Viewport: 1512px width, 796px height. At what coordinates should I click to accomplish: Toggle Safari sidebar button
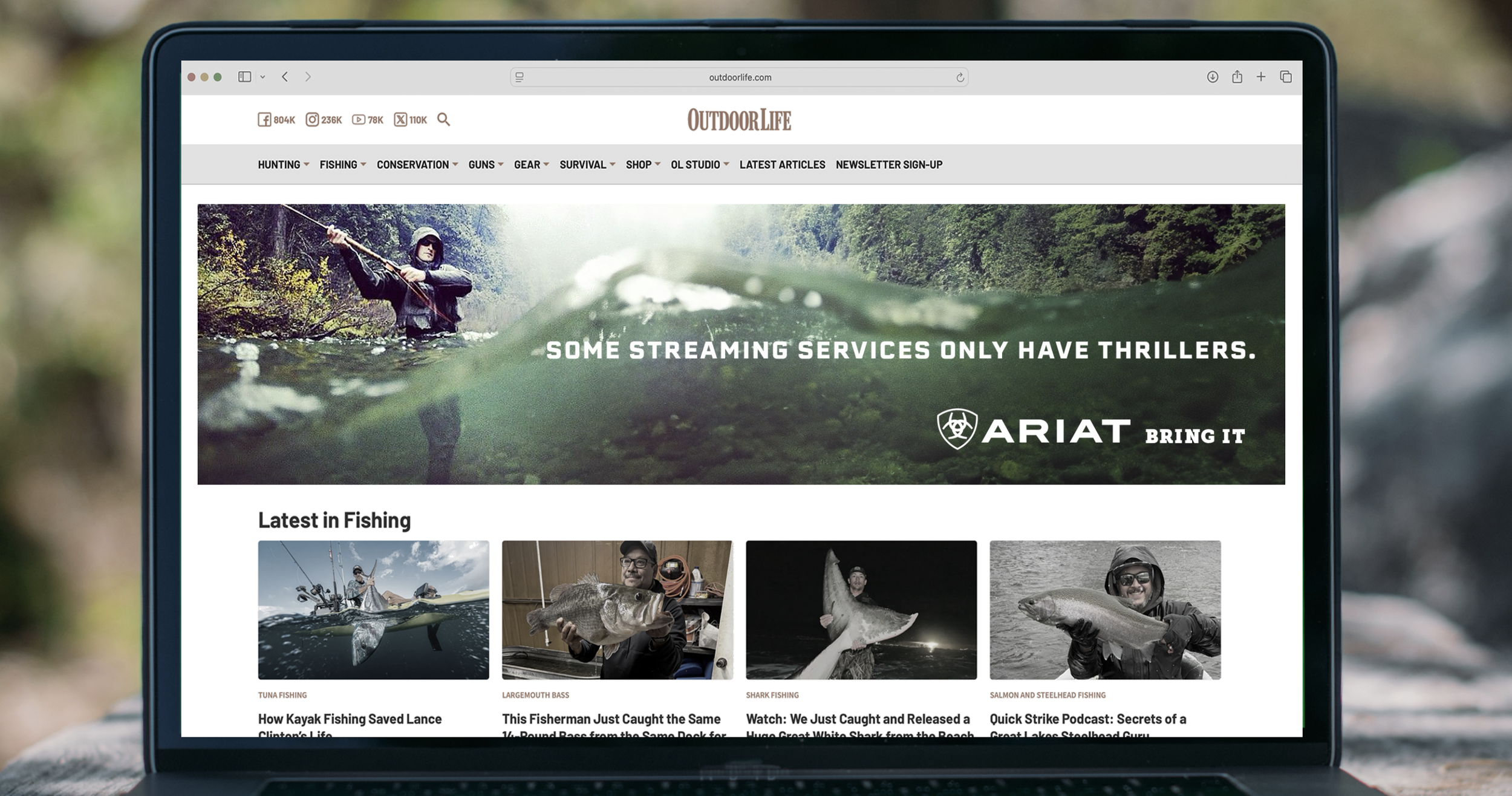pos(244,77)
